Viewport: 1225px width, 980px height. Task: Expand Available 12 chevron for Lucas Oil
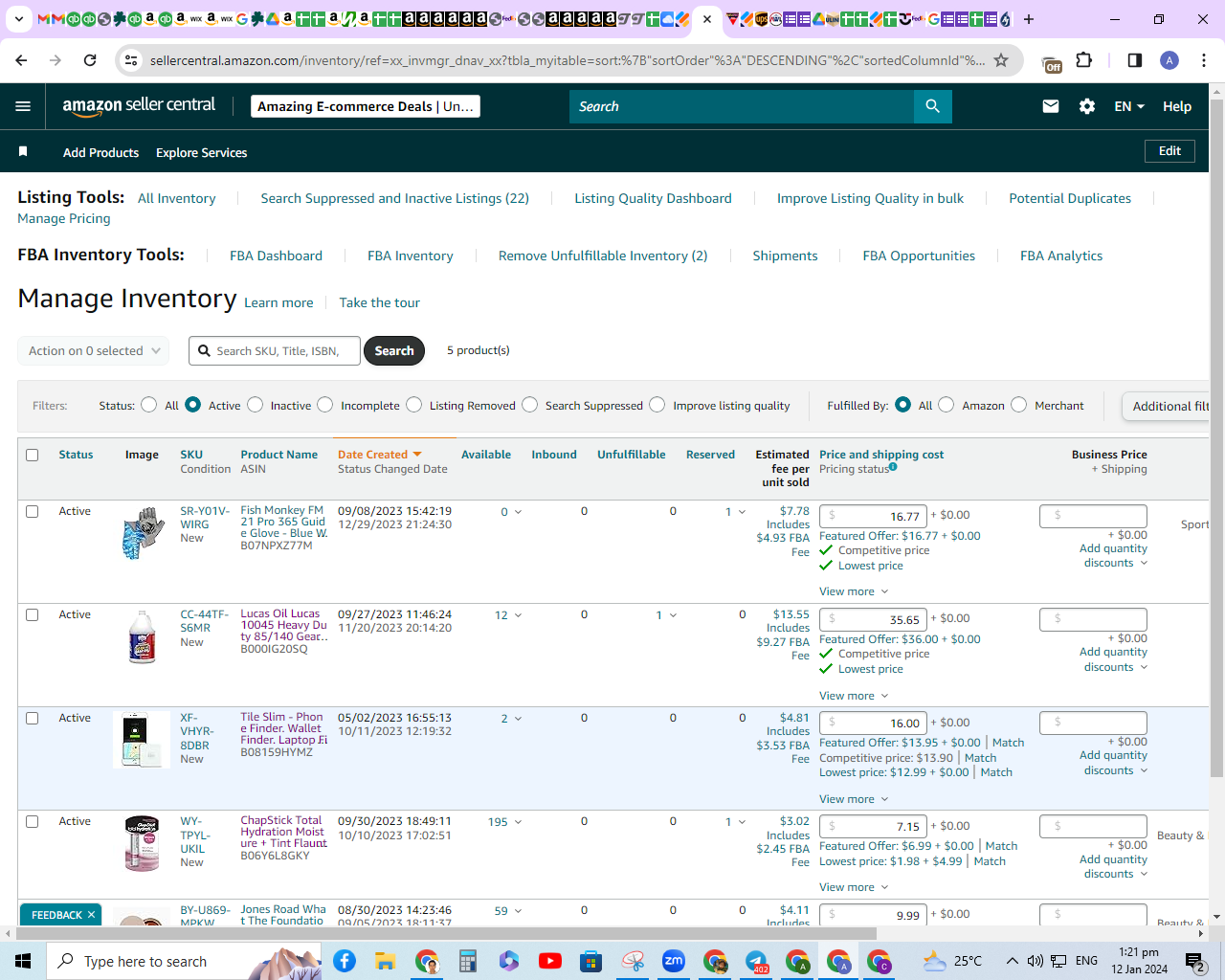coord(519,615)
